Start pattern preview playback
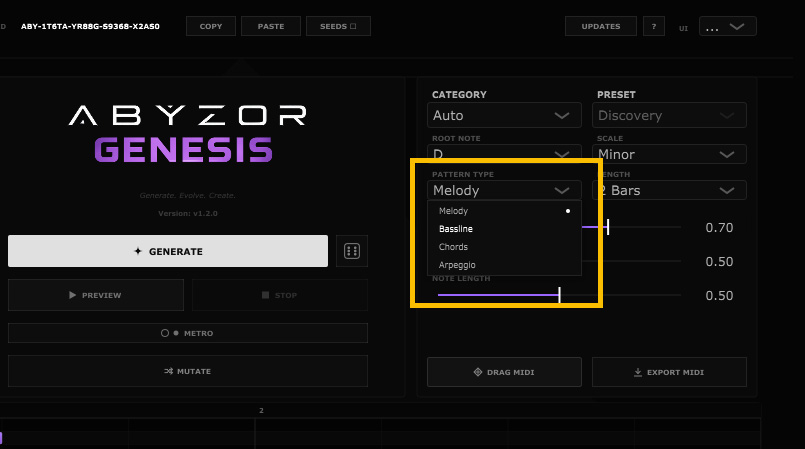This screenshot has height=449, width=805. tap(96, 295)
